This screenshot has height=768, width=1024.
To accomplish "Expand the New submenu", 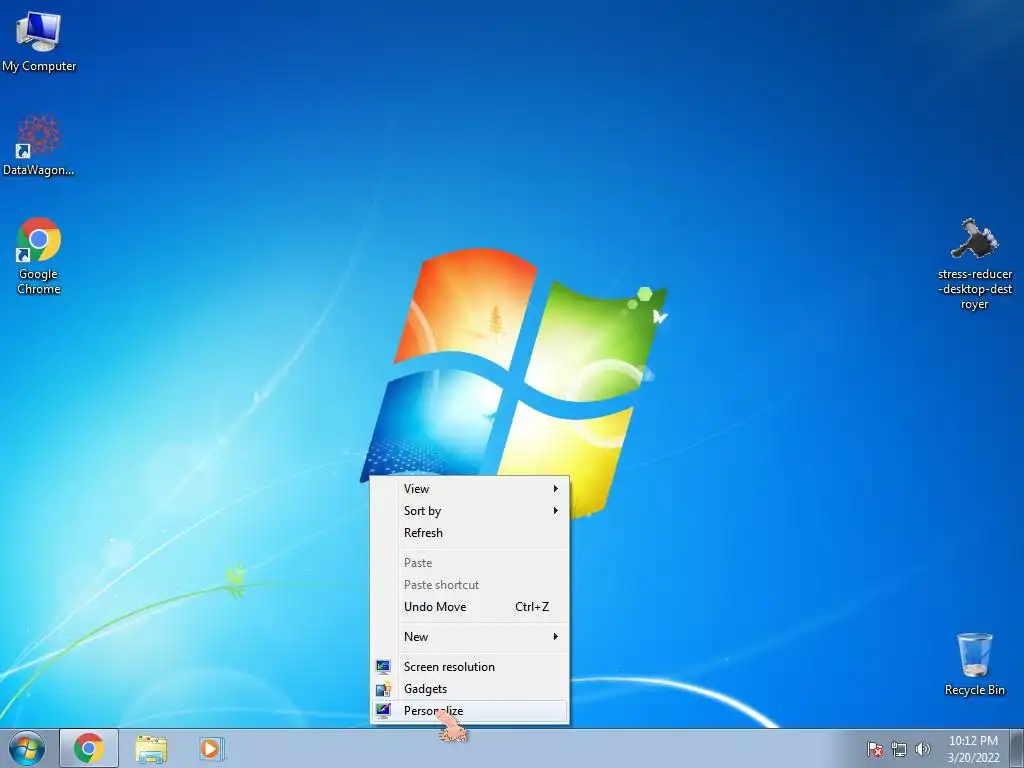I will [470, 637].
